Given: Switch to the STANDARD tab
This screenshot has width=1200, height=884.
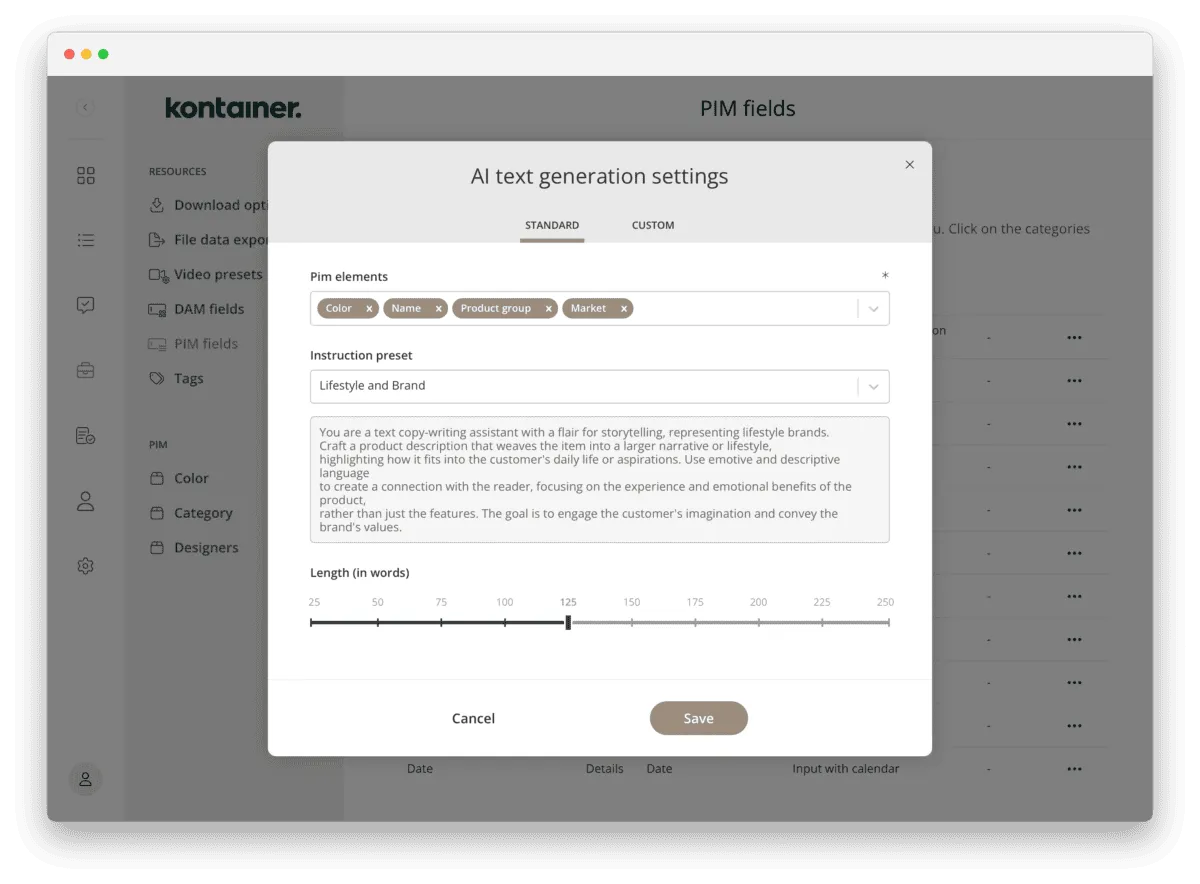Looking at the screenshot, I should click(x=552, y=225).
